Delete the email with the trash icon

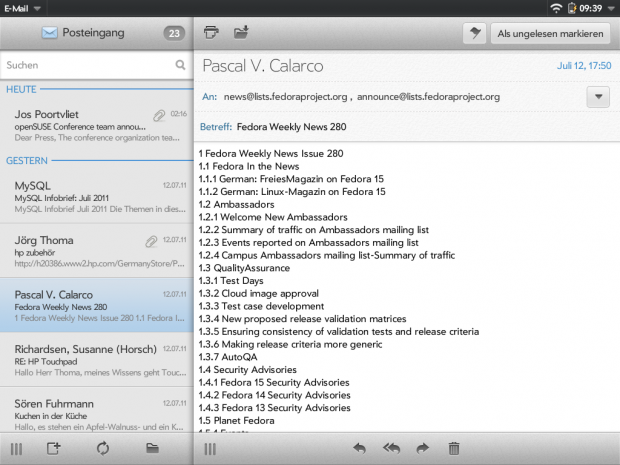click(x=454, y=449)
